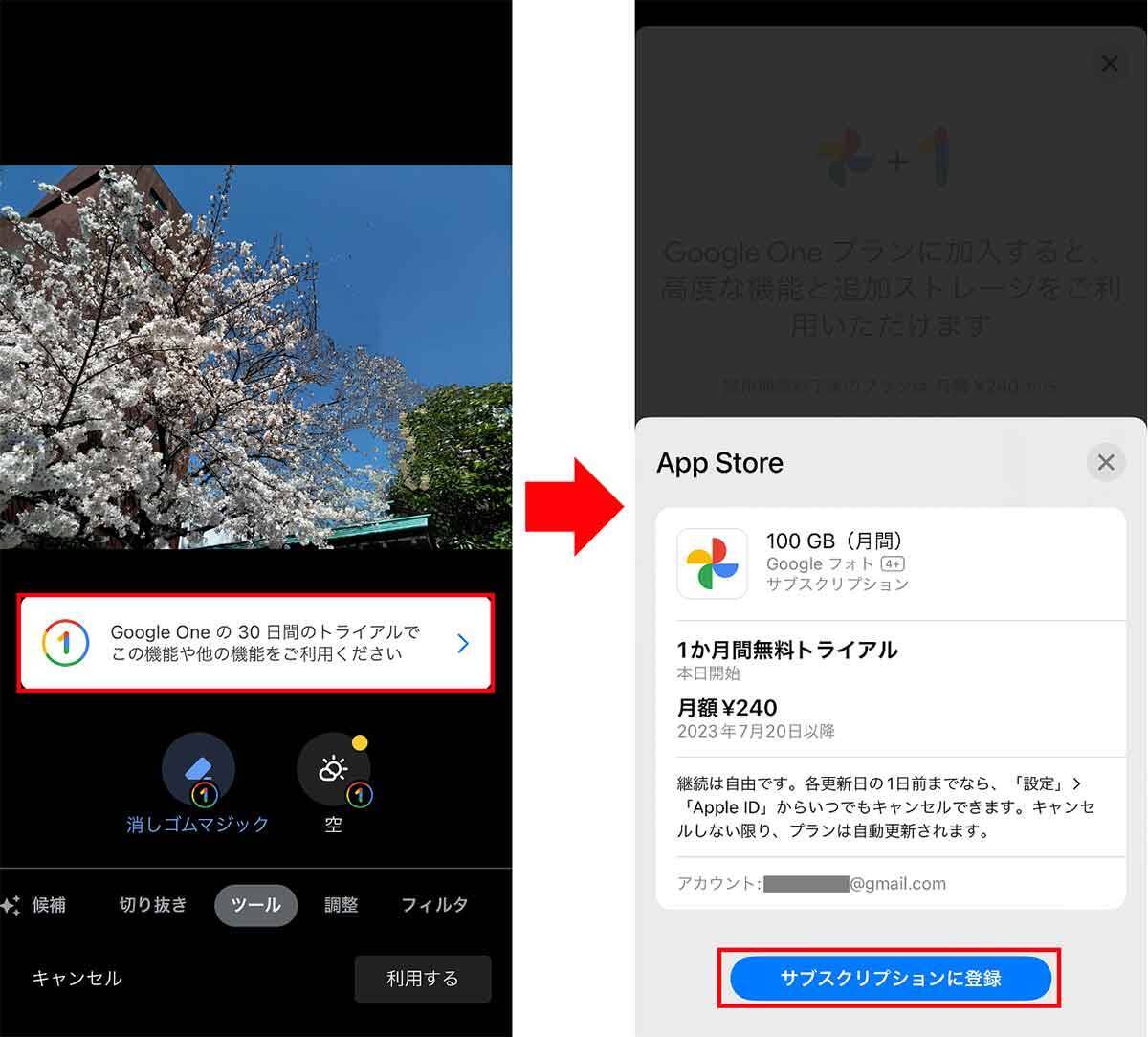This screenshot has height=1037, width=1148.
Task: Tap the Google Photos app icon
Action: 713,563
